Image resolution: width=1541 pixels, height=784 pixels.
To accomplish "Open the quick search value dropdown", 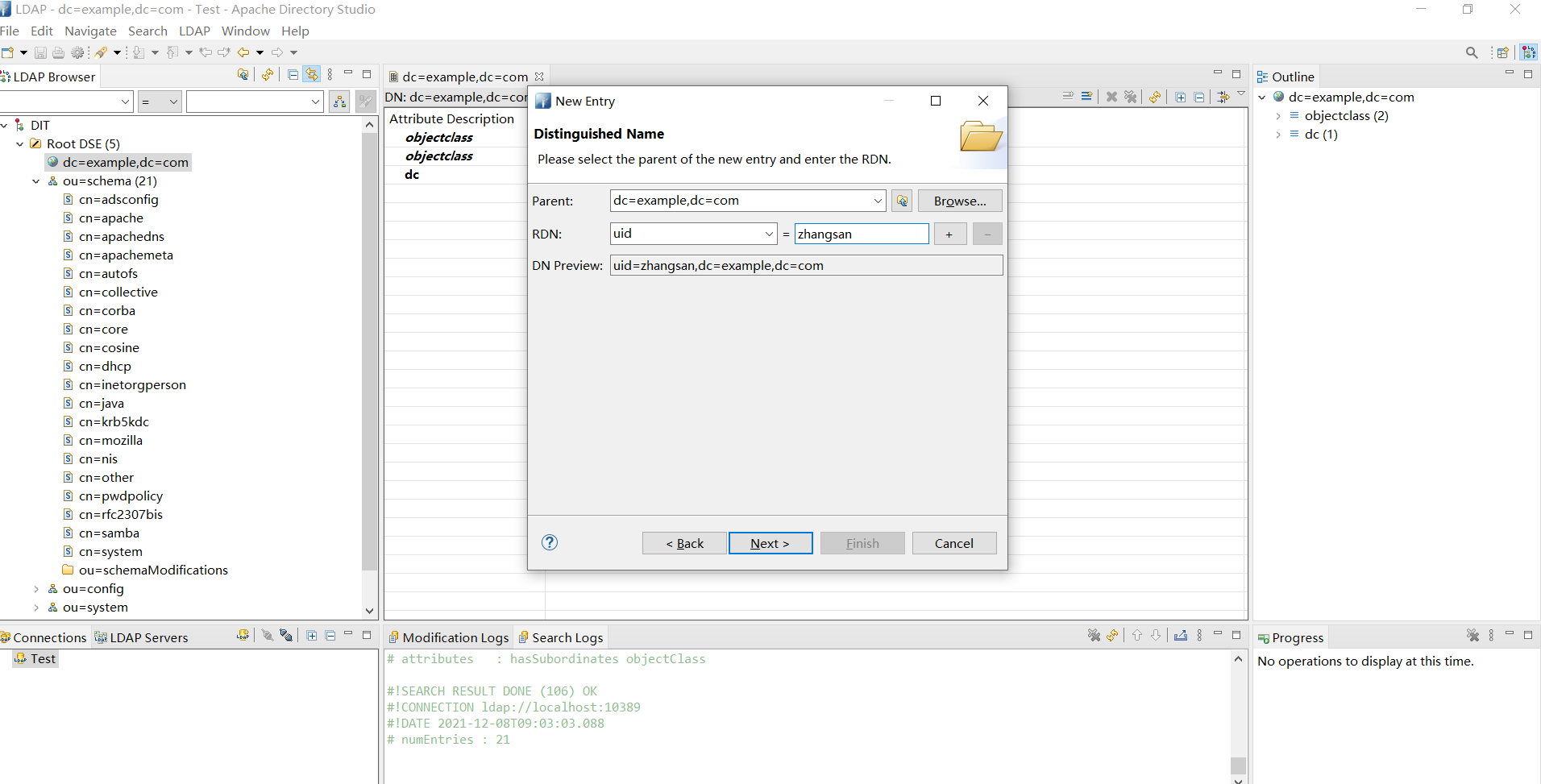I will click(315, 102).
